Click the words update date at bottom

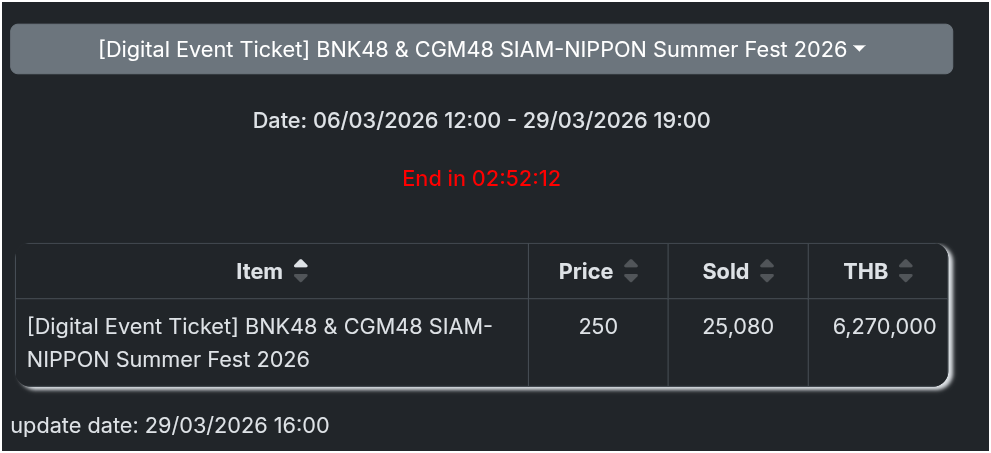point(72,425)
